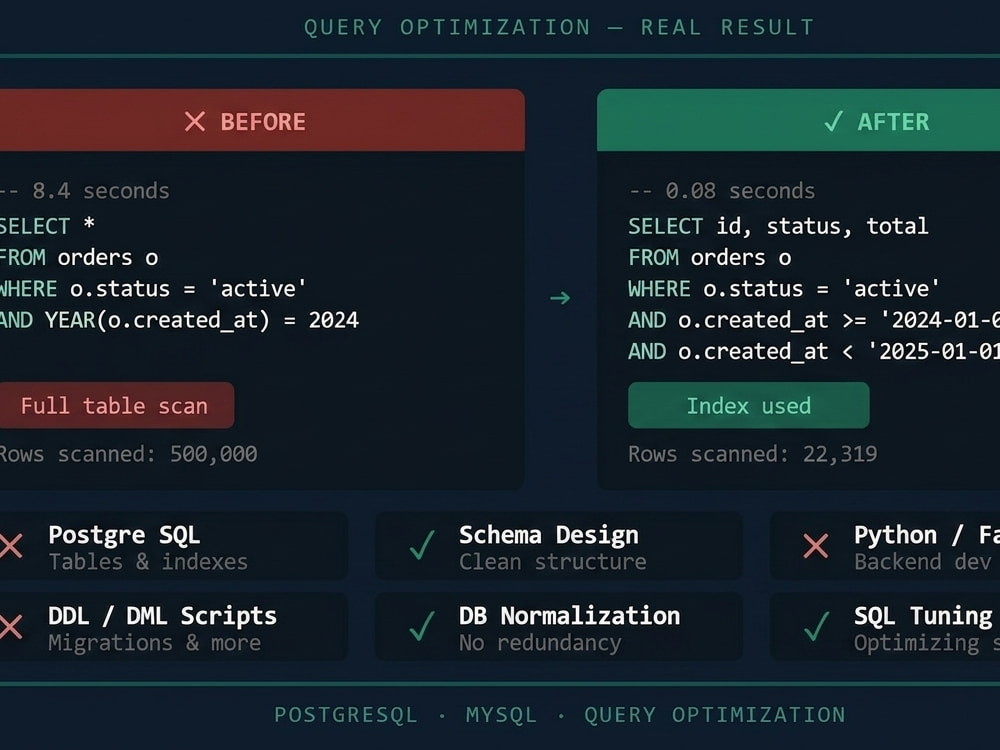Click the red X next to Python card

click(816, 546)
